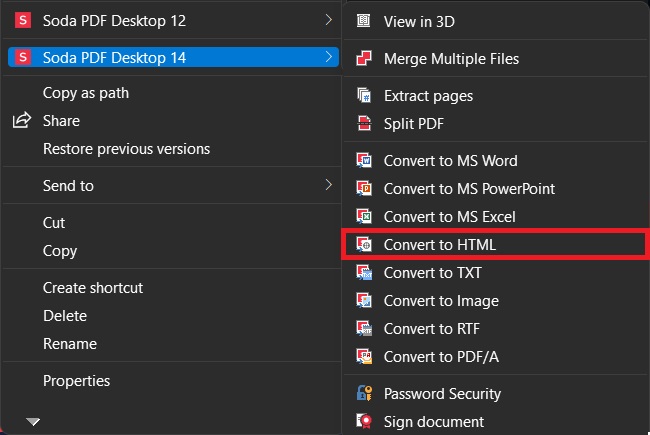Select Copy as path
This screenshot has width=650, height=435.
pyautogui.click(x=86, y=93)
